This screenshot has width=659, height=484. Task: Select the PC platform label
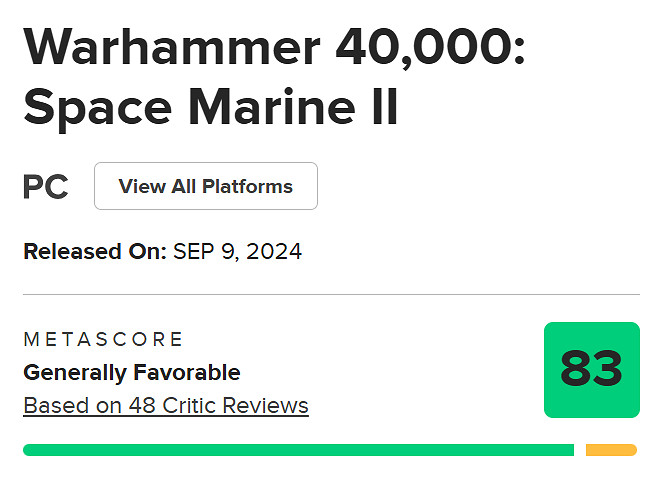(x=46, y=187)
